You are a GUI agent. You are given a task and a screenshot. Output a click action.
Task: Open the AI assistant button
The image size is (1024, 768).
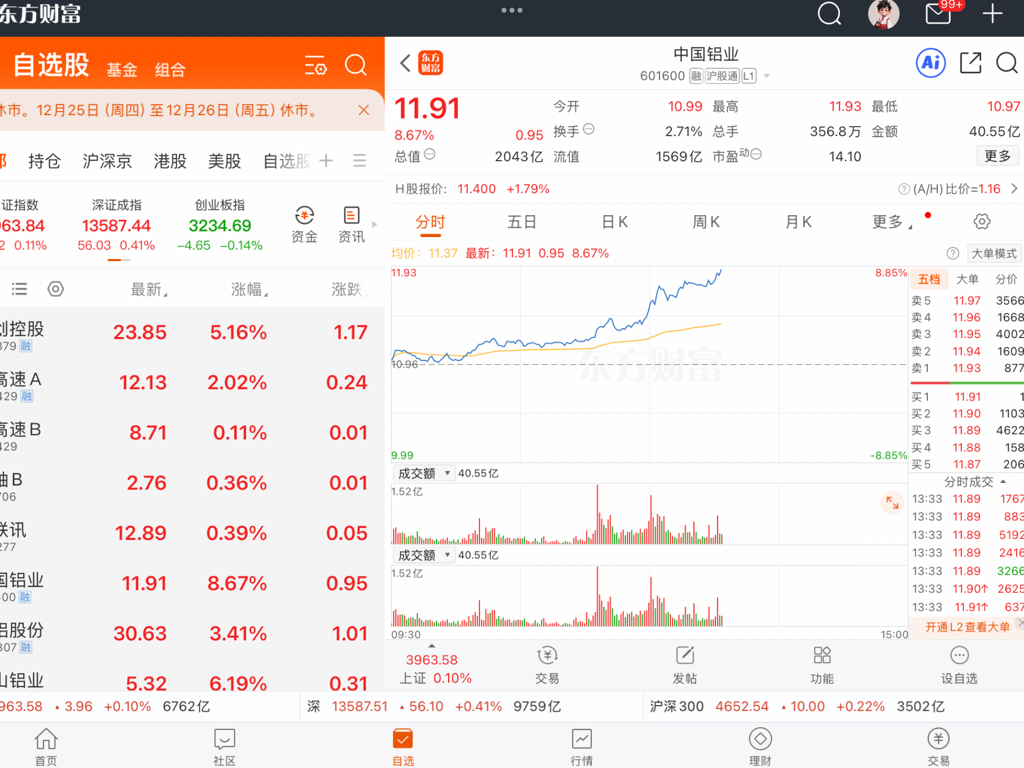pyautogui.click(x=931, y=63)
